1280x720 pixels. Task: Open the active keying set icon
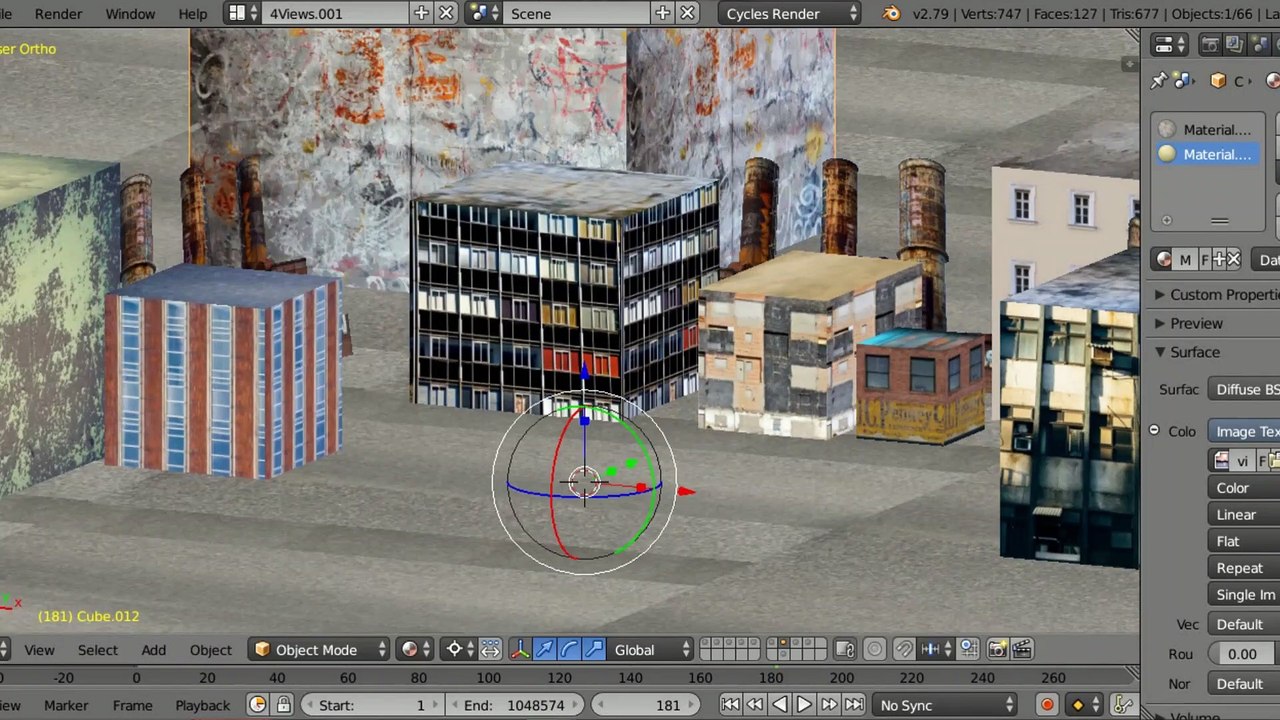point(1124,705)
